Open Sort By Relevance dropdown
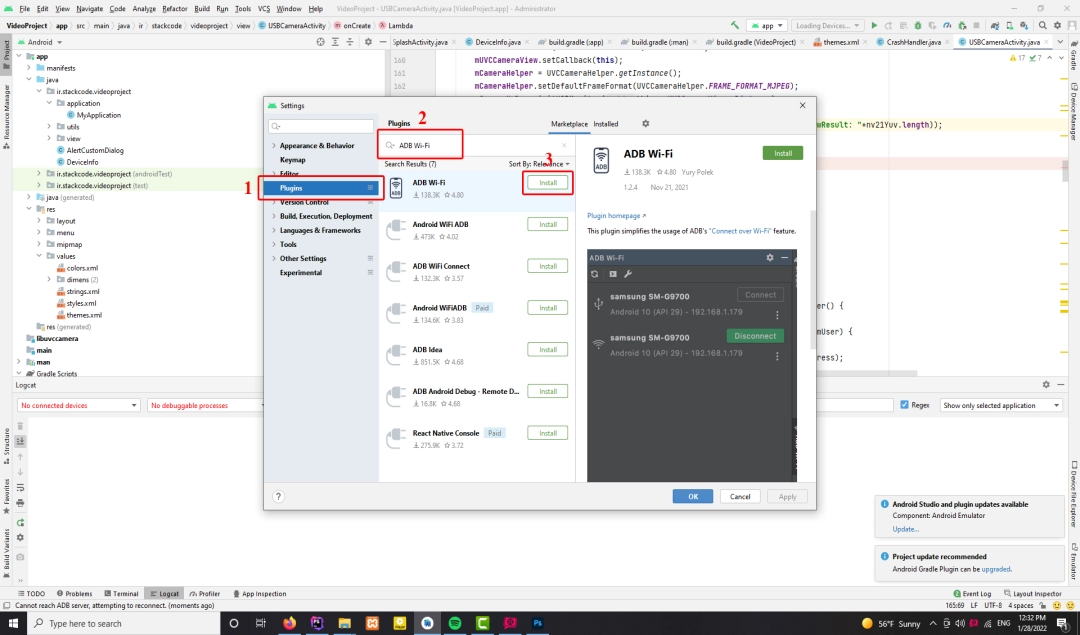The height and width of the screenshot is (635, 1080). (539, 164)
